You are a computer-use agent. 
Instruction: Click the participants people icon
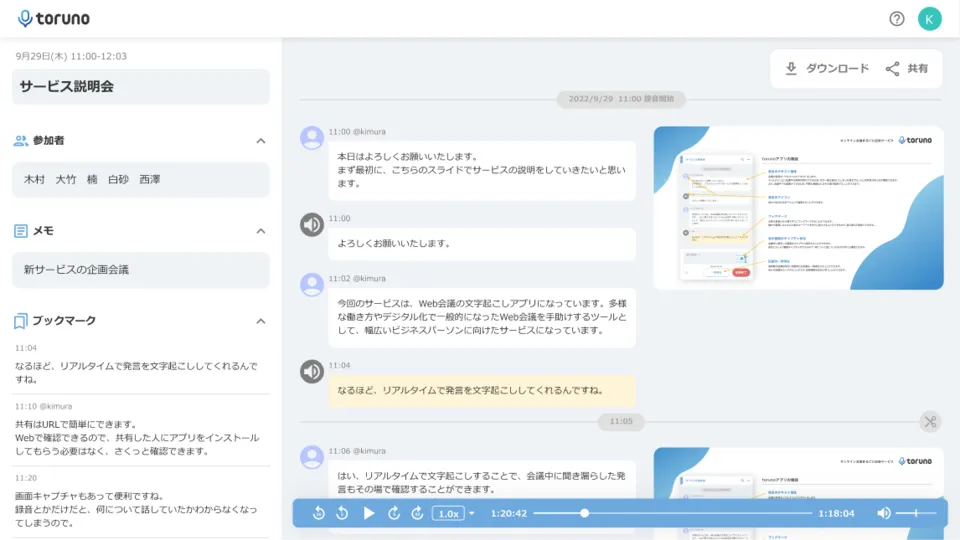[20, 141]
